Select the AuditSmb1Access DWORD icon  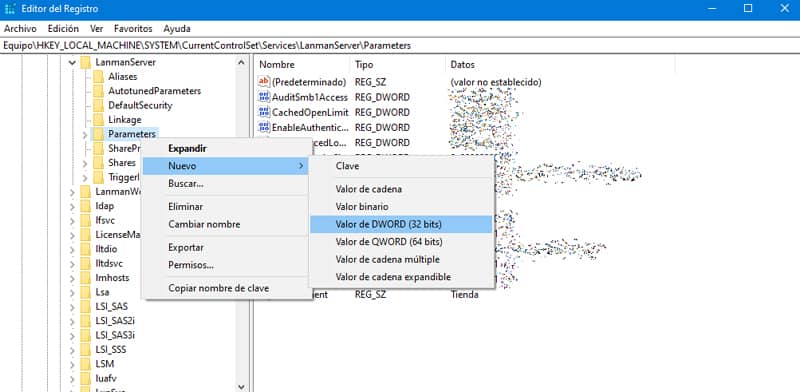pyautogui.click(x=264, y=97)
